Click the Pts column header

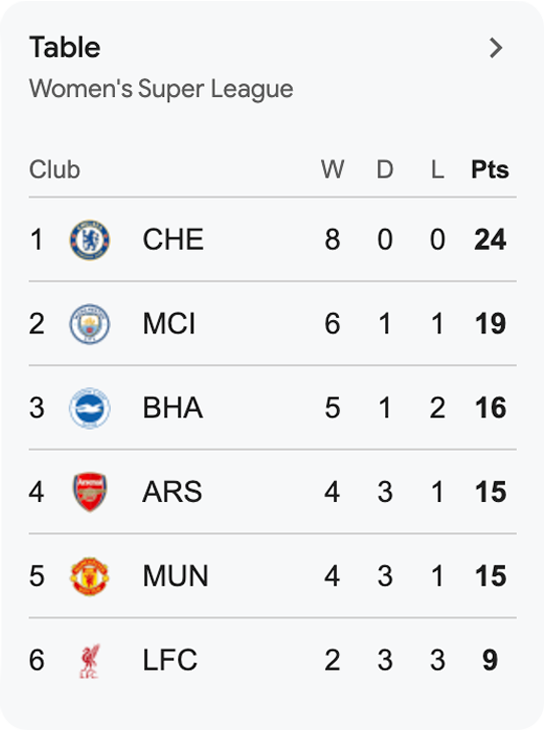coord(490,169)
